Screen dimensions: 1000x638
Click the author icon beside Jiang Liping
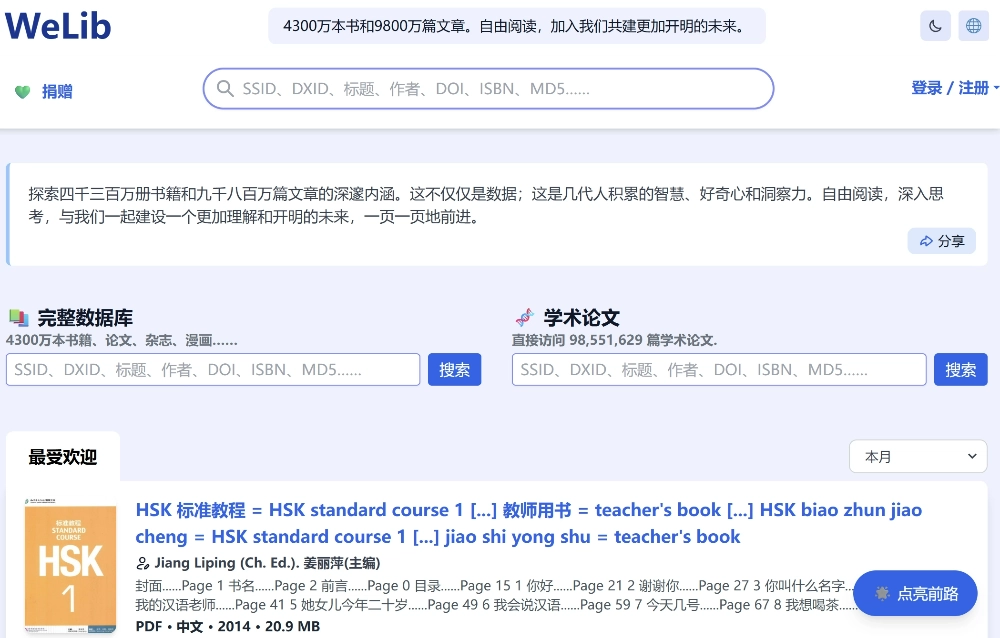pyautogui.click(x=143, y=563)
